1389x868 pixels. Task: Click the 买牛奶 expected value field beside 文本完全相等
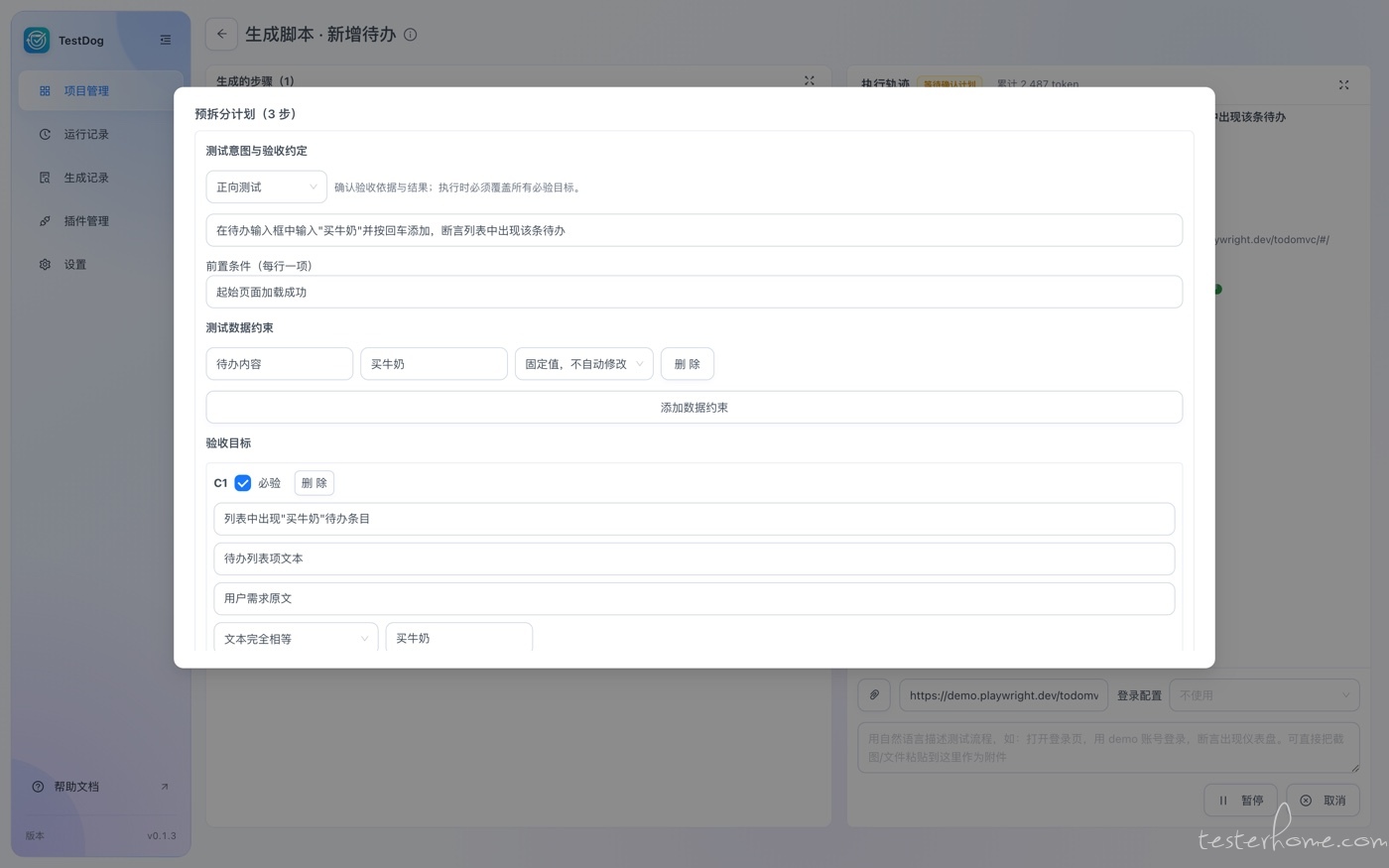pos(459,638)
